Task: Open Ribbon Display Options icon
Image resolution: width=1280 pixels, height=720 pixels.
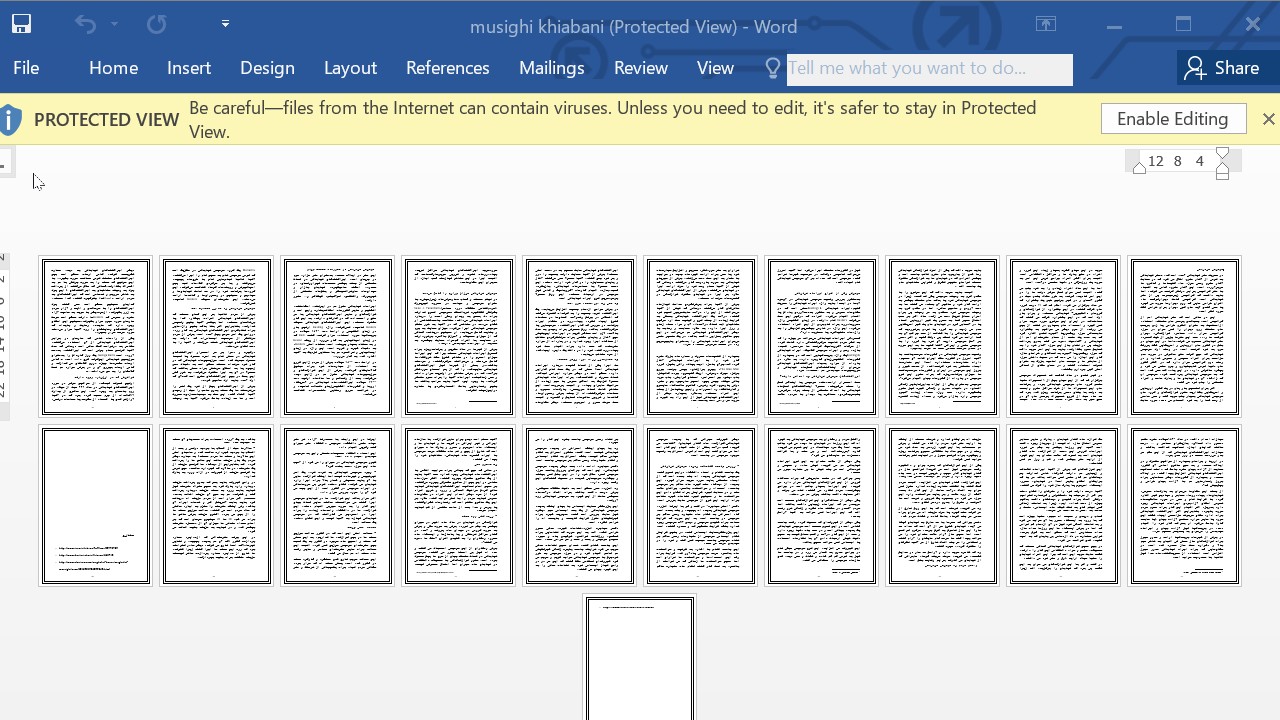Action: coord(1046,24)
